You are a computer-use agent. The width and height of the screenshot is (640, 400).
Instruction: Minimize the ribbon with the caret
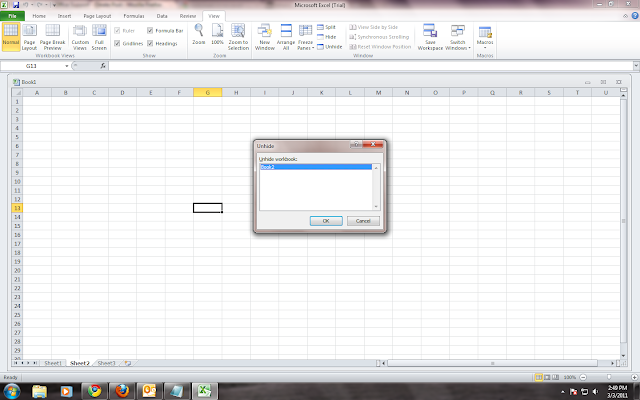point(625,16)
